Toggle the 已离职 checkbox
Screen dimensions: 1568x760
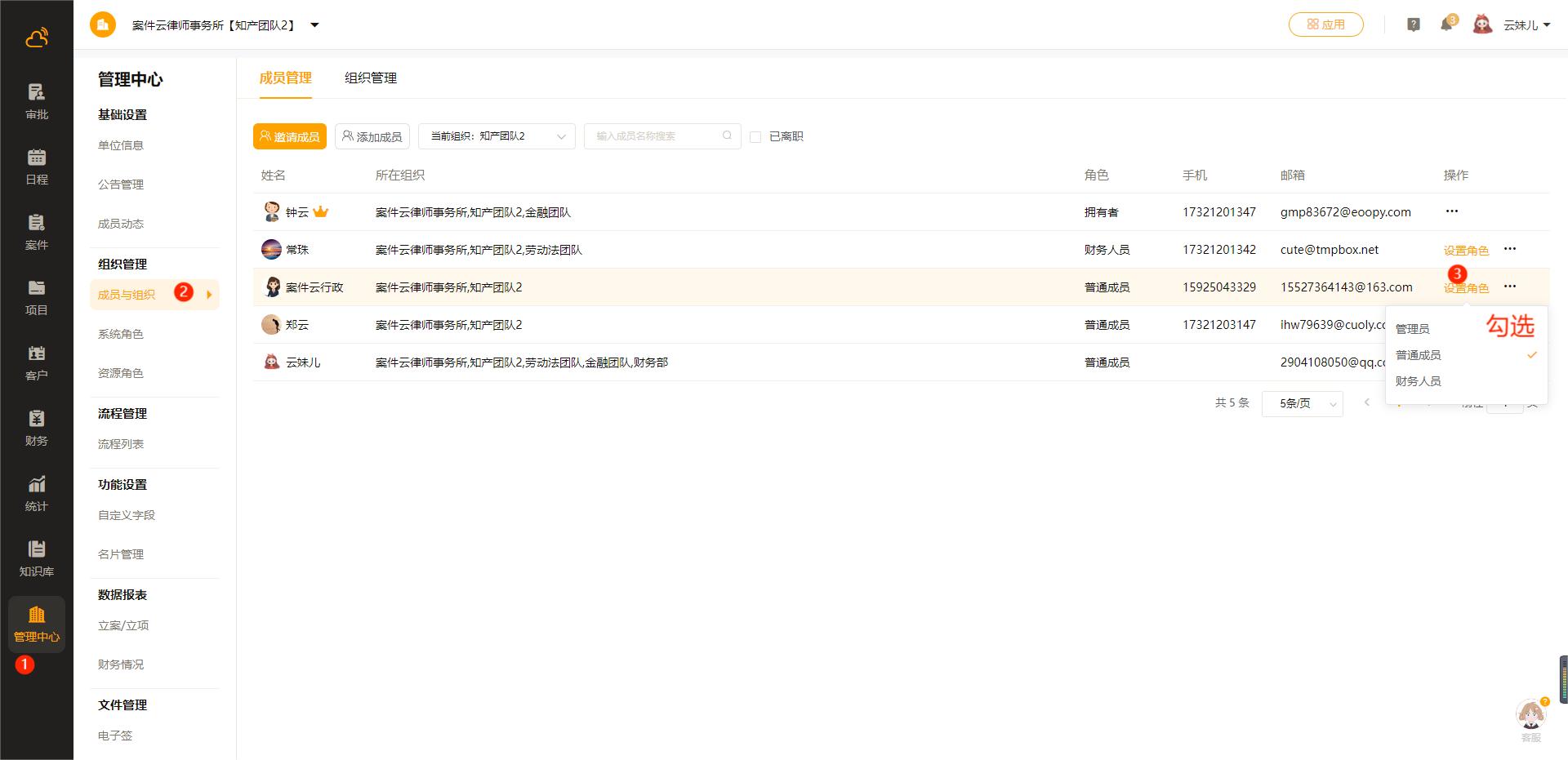pos(755,137)
